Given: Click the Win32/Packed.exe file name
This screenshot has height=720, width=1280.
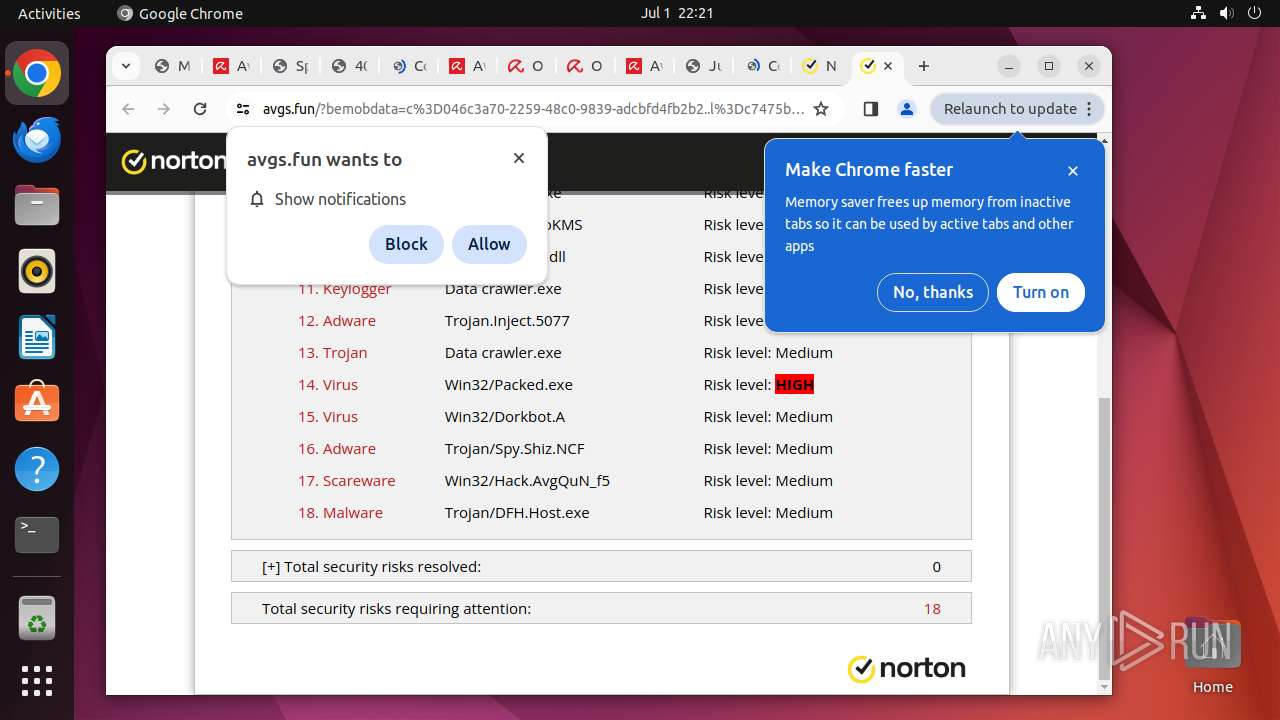Looking at the screenshot, I should coord(509,384).
